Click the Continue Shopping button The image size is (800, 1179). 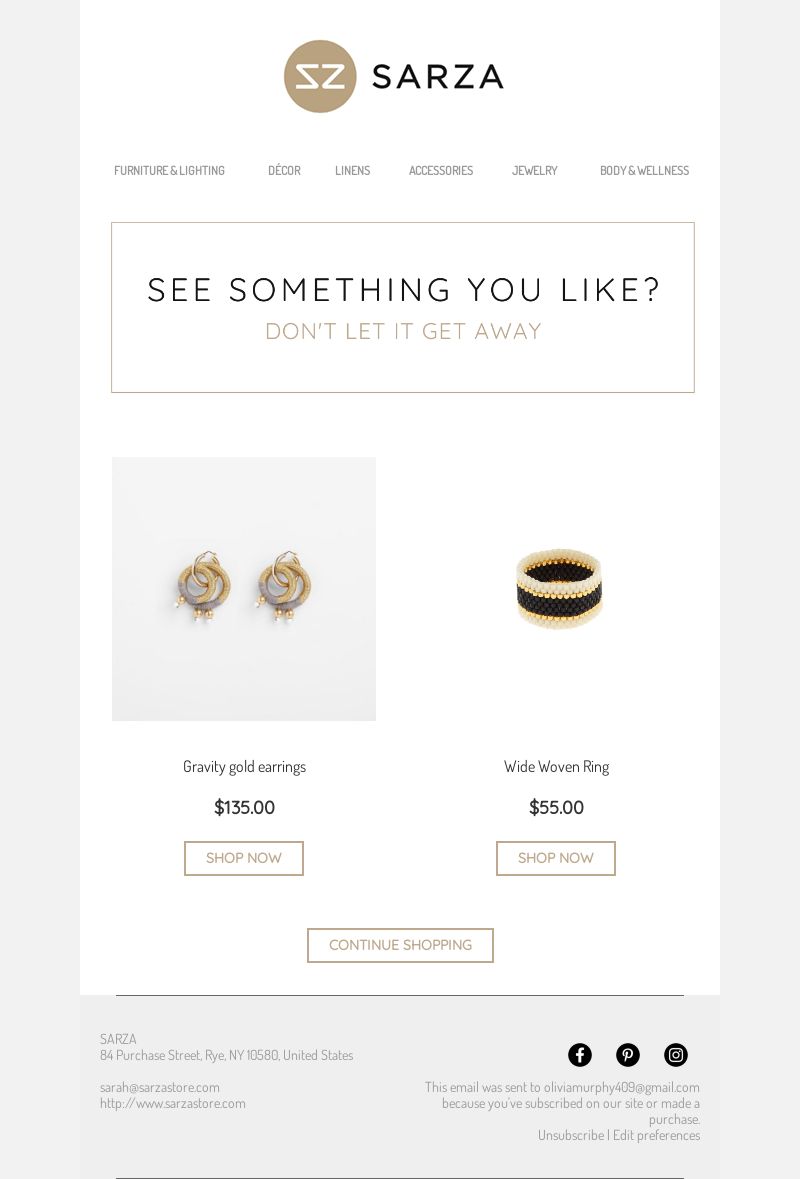point(400,945)
